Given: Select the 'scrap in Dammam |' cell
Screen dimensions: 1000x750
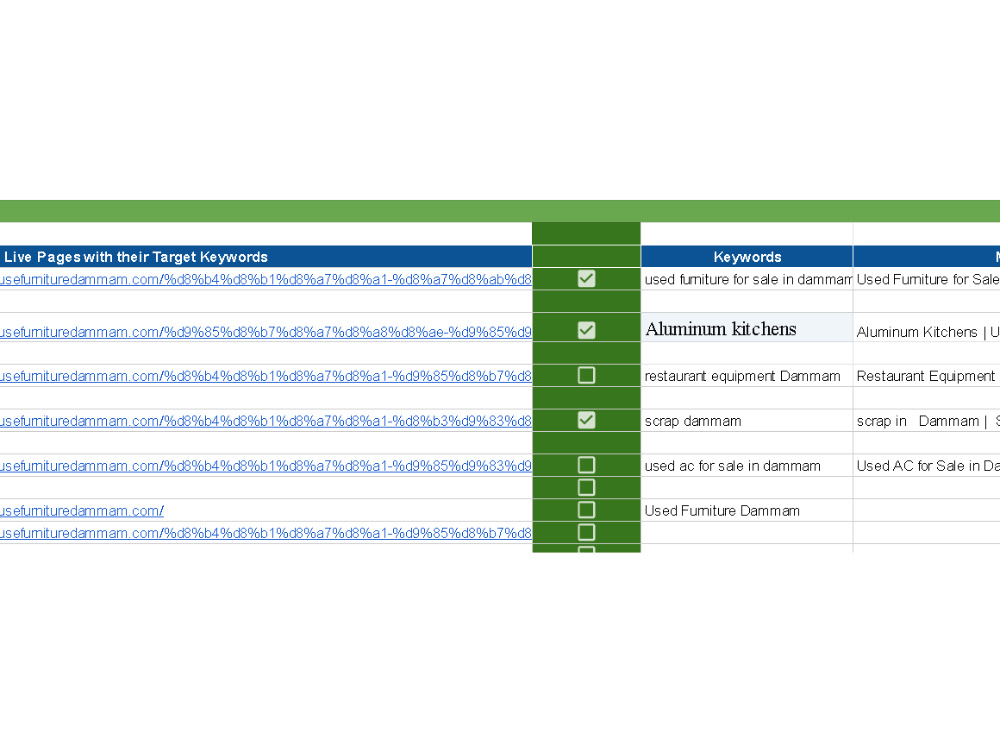Looking at the screenshot, I should pos(927,421).
